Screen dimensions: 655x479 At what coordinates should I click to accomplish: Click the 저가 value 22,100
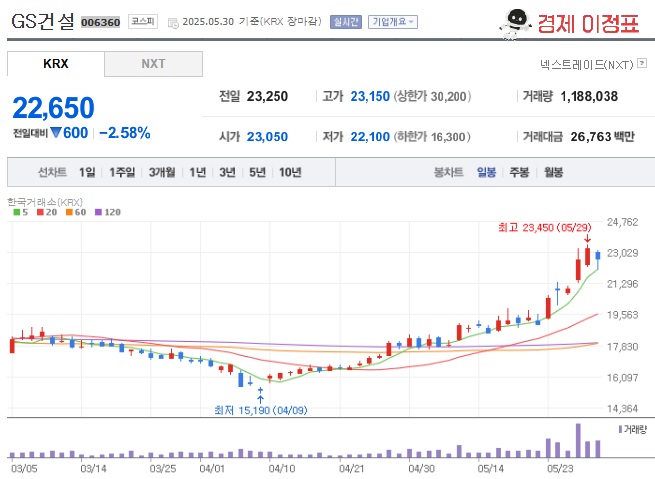[x=370, y=137]
